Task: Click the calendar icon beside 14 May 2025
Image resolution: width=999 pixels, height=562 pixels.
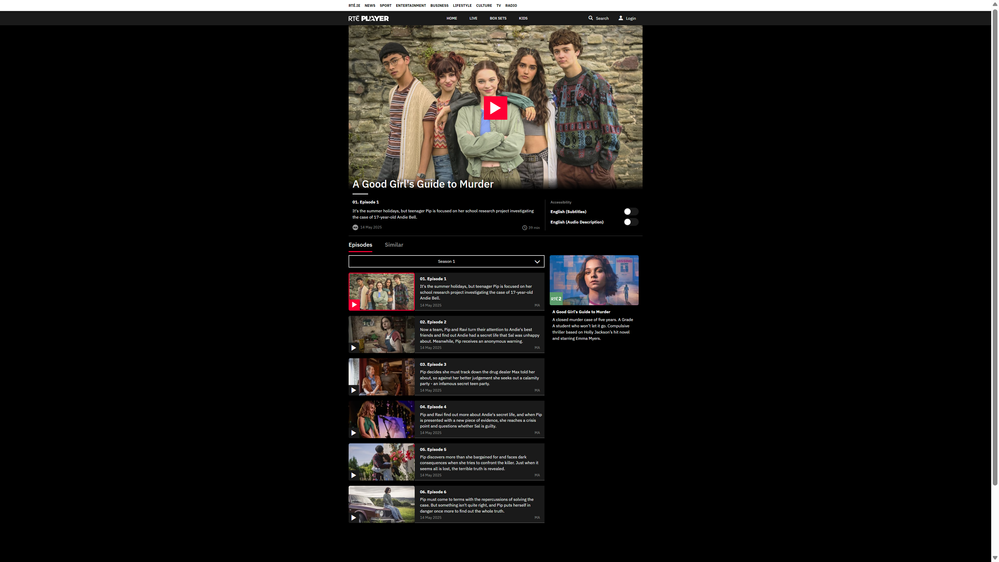Action: point(356,227)
